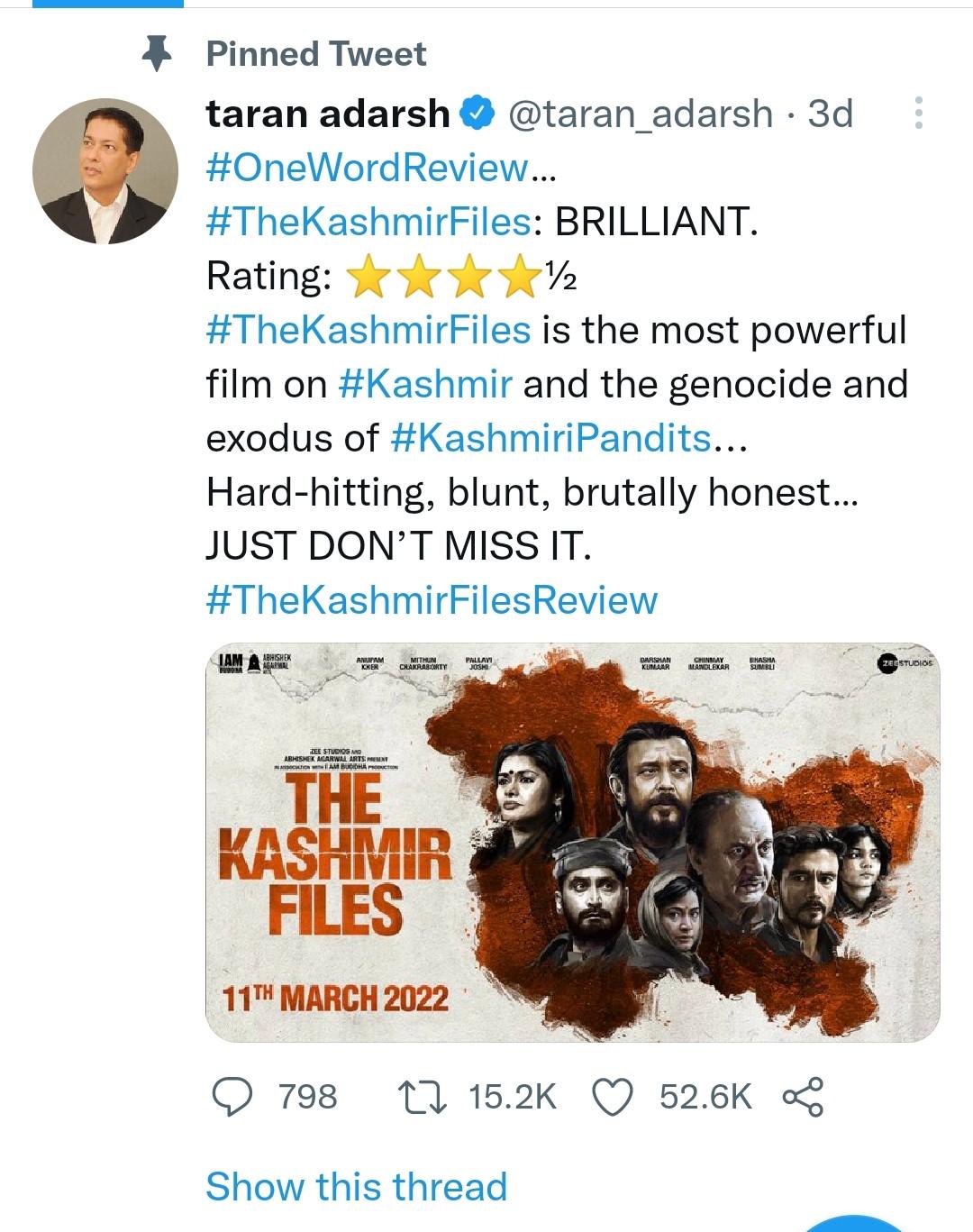Follow the #Kashmir hashtag link
Viewport: 973px width, 1232px height.
pyautogui.click(x=425, y=385)
